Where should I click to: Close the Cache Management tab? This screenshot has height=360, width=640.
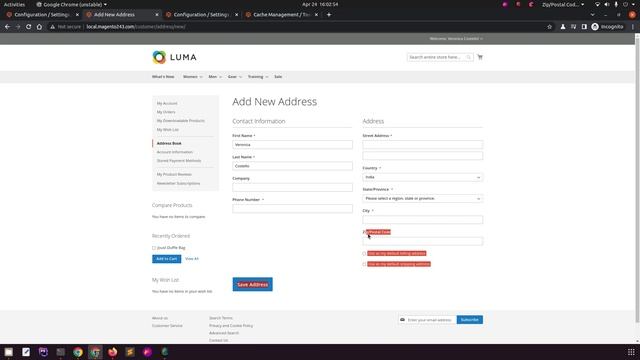coord(316,15)
